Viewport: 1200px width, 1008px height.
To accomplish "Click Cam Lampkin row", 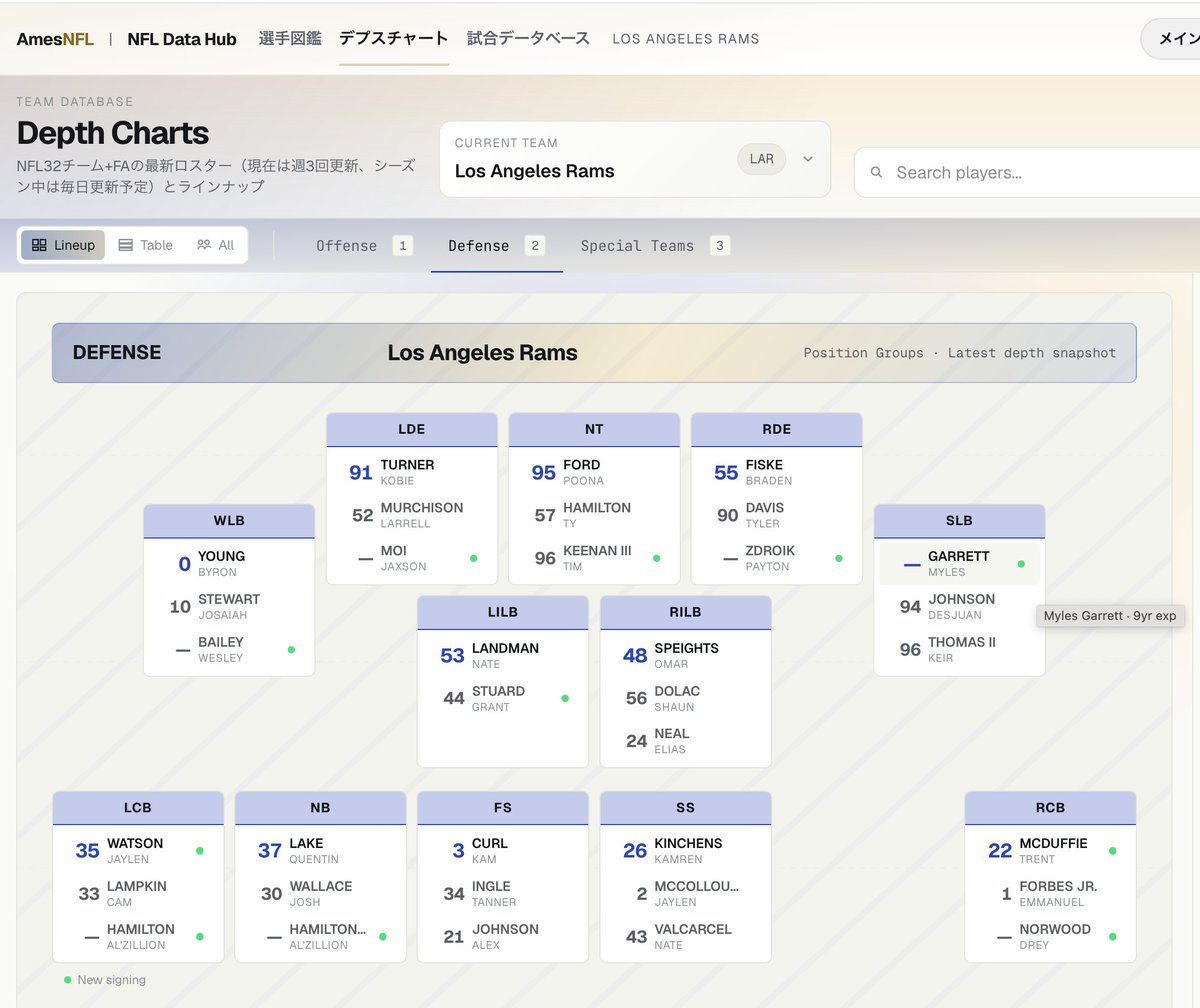I will point(138,894).
